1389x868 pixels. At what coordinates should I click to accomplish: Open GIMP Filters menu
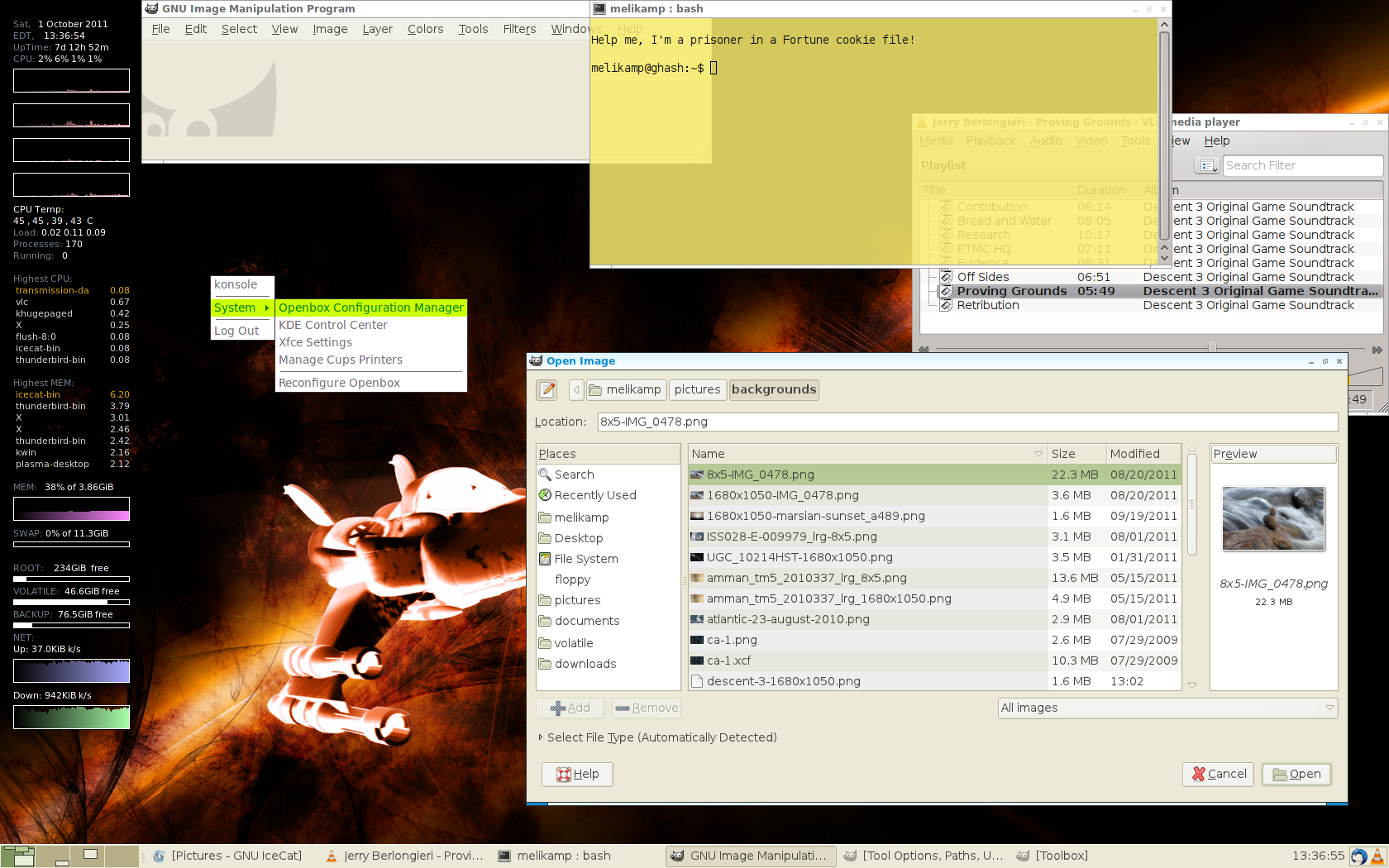pyautogui.click(x=519, y=29)
